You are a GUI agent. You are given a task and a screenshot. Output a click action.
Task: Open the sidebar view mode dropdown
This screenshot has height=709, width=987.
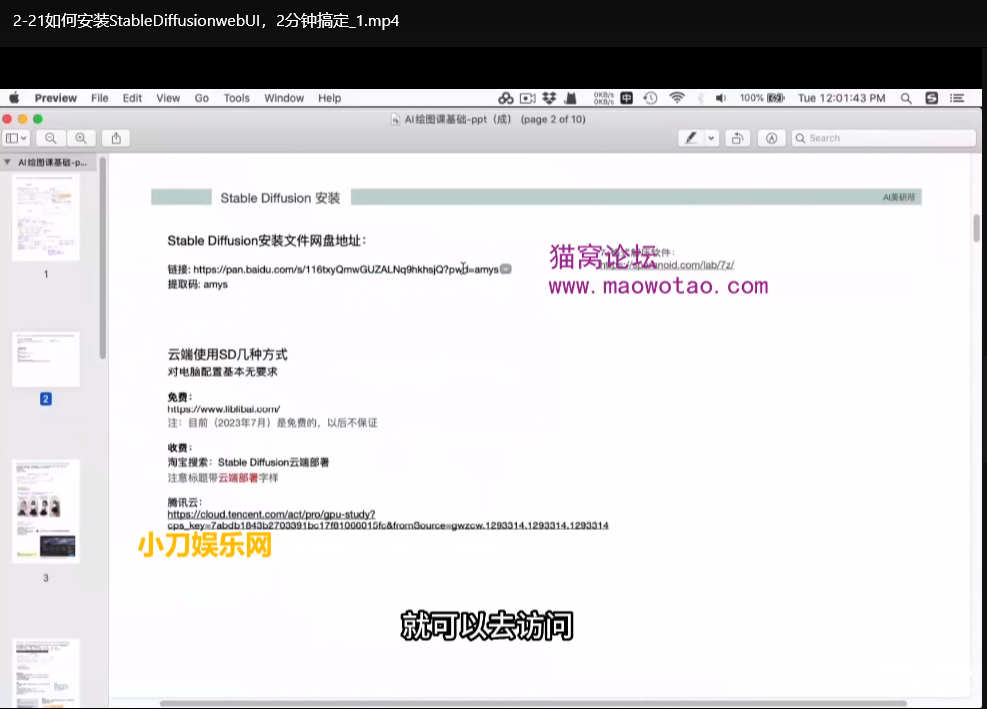tap(17, 138)
